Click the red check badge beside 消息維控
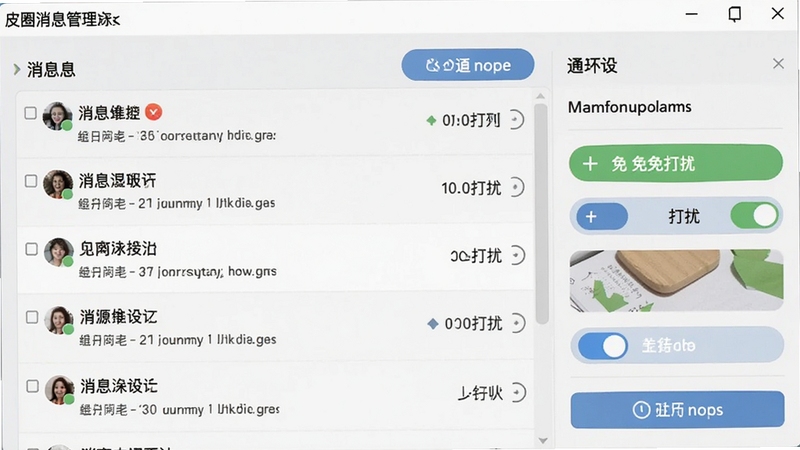800x450 pixels. tap(154, 112)
